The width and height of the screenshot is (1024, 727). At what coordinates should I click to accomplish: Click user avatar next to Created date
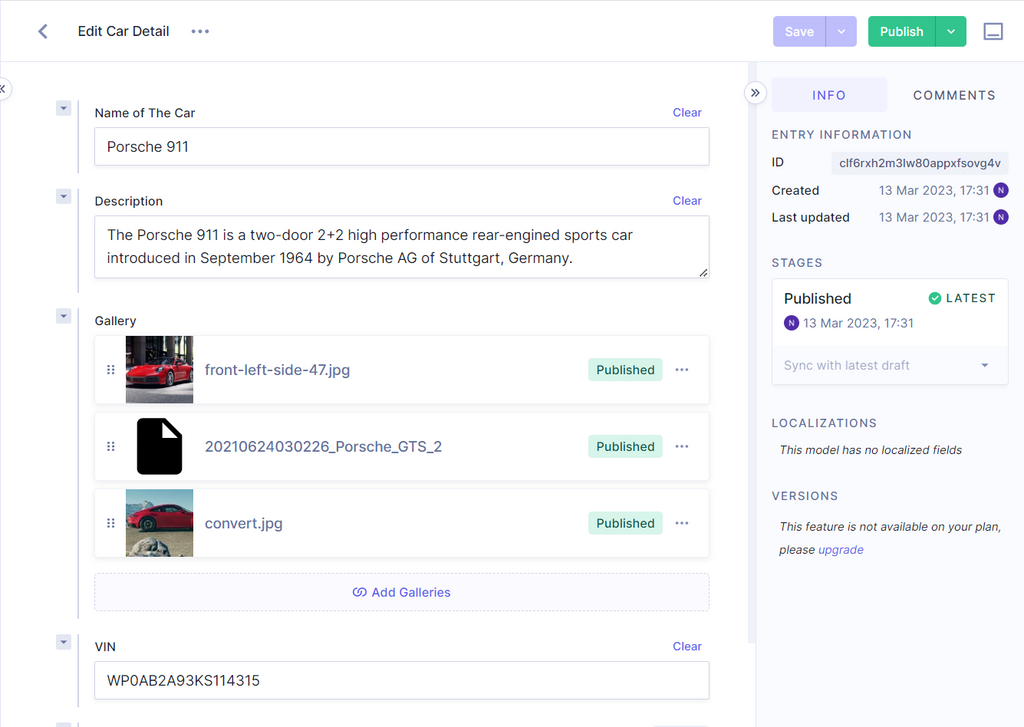tap(1000, 190)
